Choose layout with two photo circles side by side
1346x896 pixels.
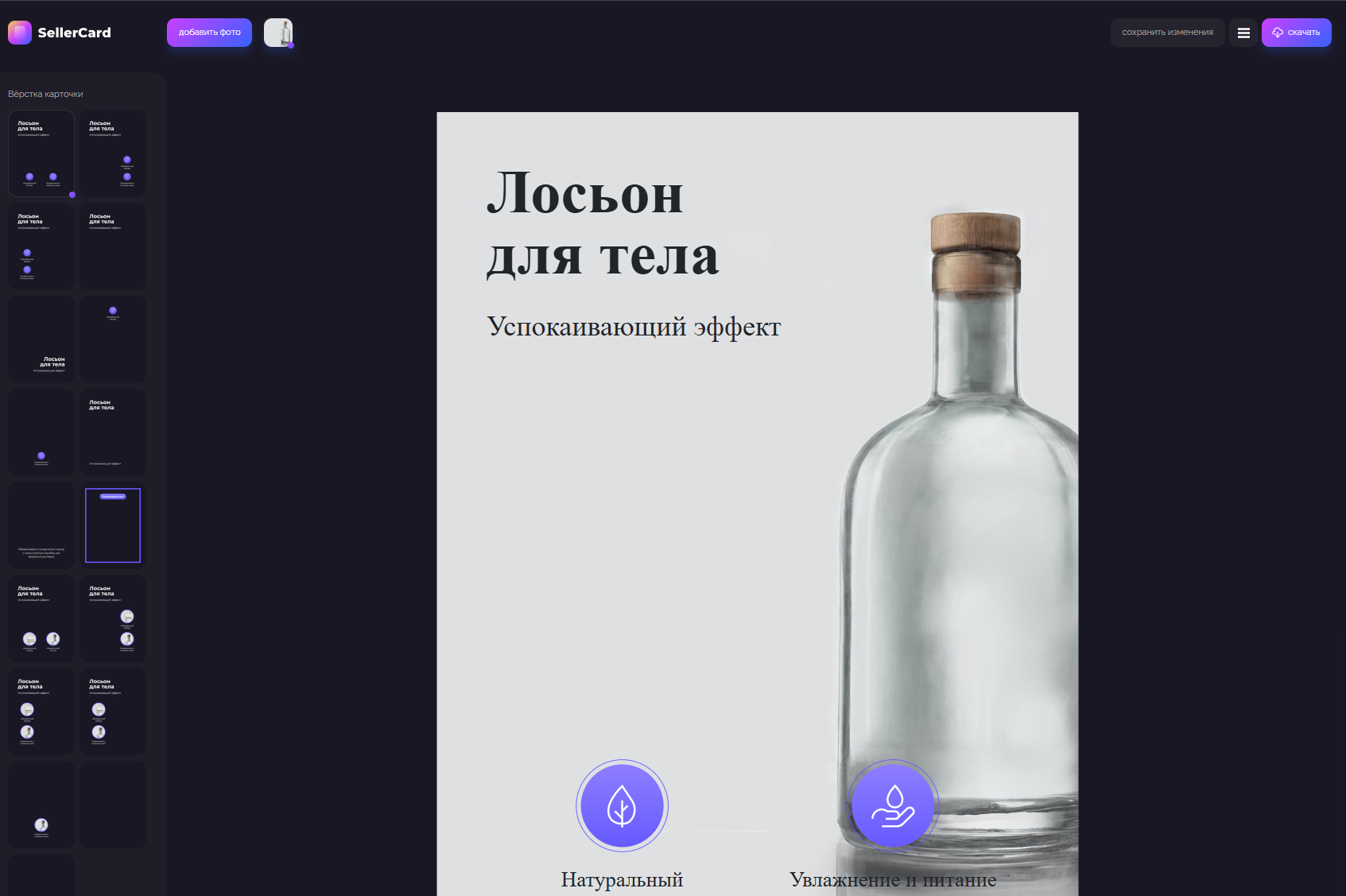pos(41,619)
